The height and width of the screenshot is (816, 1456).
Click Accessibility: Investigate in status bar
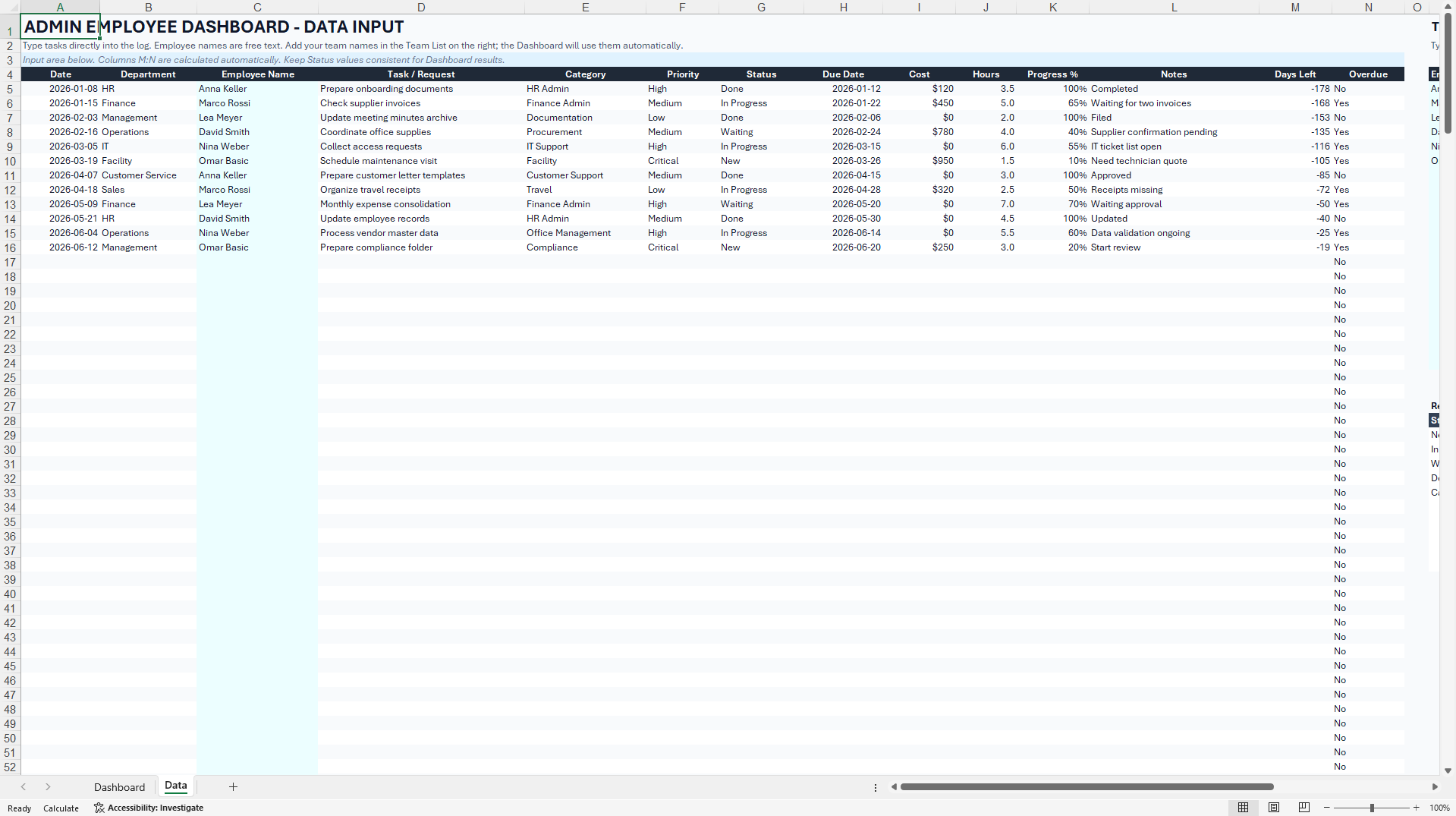[x=149, y=808]
